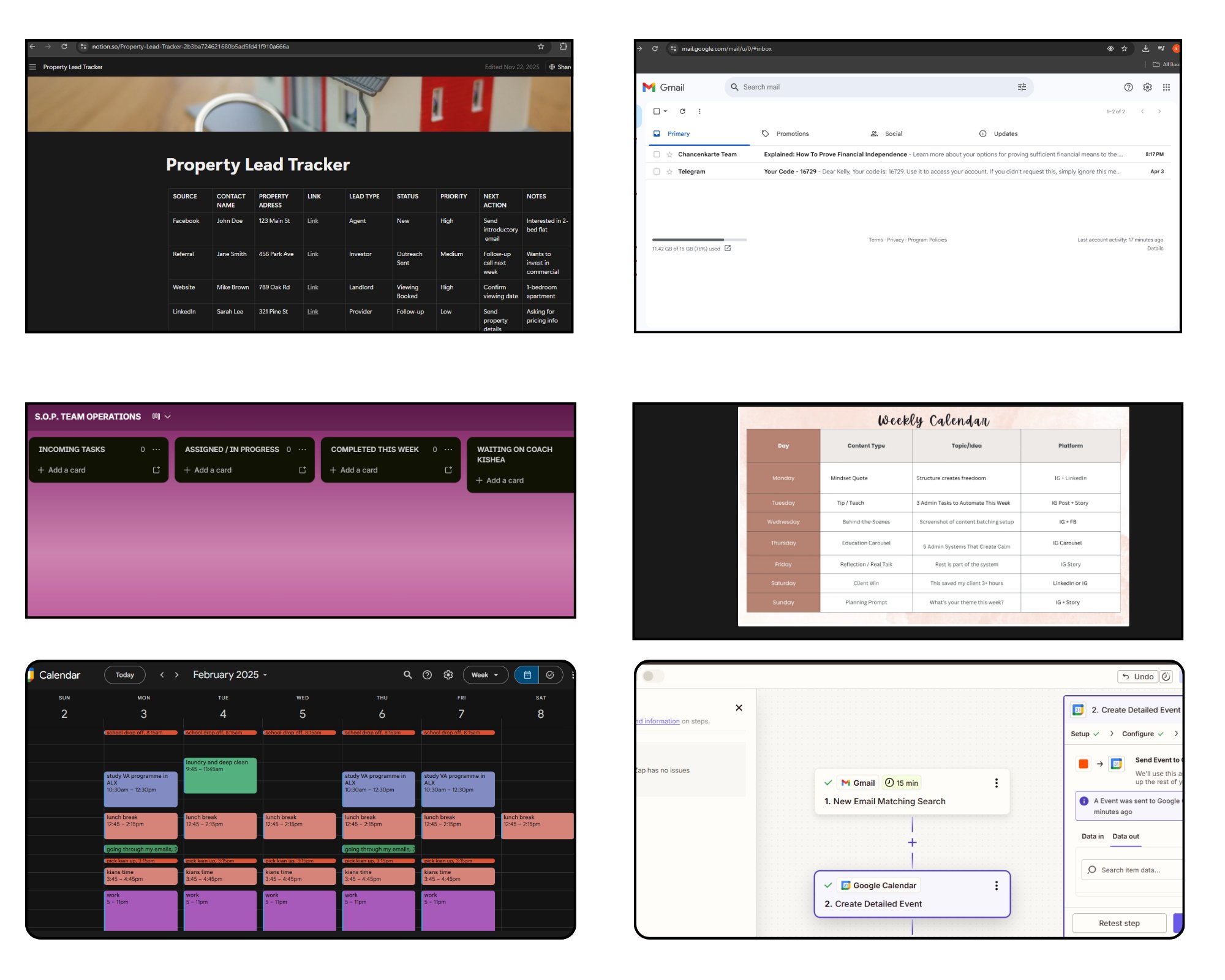1225x980 pixels.
Task: Expand the S.O.P. Team Operations view dropdown
Action: click(167, 417)
